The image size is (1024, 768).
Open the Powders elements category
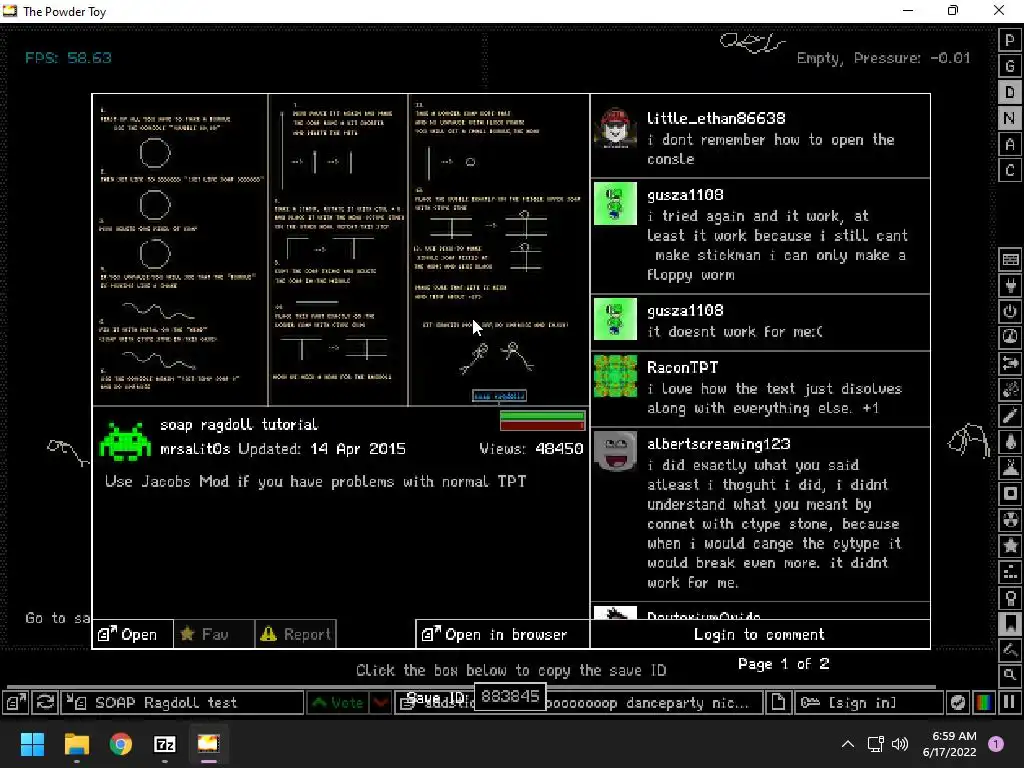1010,468
